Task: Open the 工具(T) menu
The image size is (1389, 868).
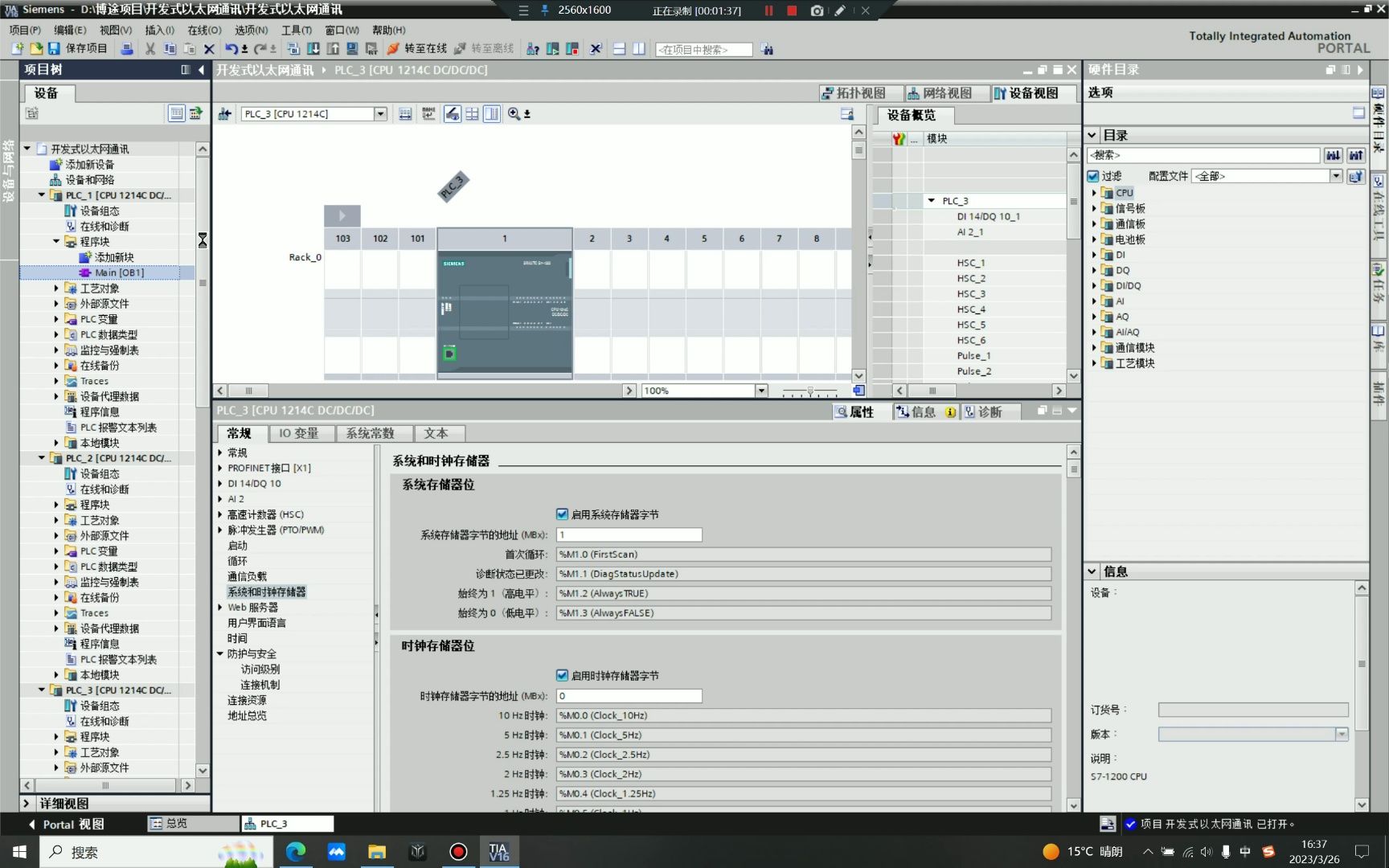Action: [x=297, y=30]
